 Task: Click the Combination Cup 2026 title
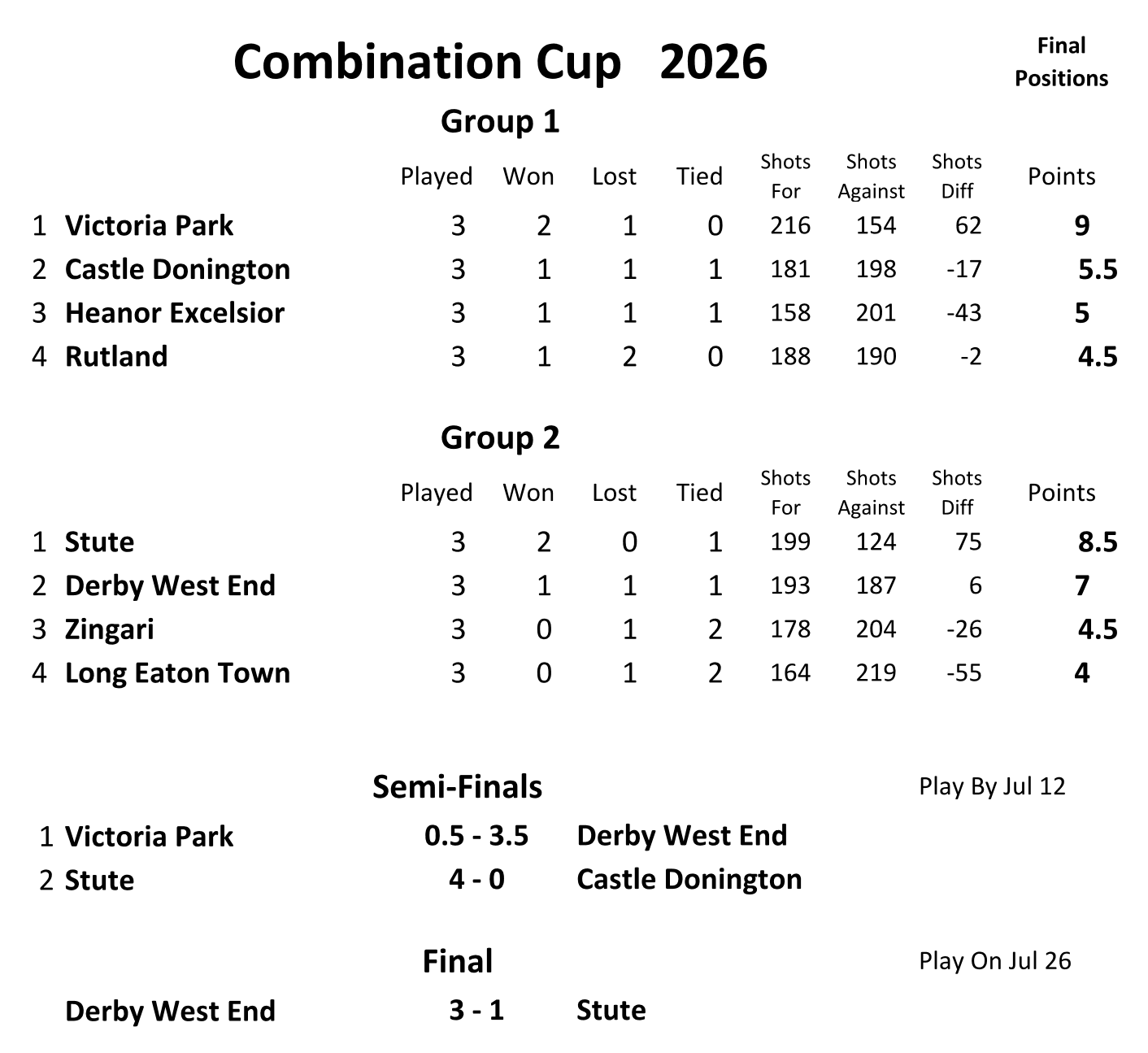click(500, 63)
